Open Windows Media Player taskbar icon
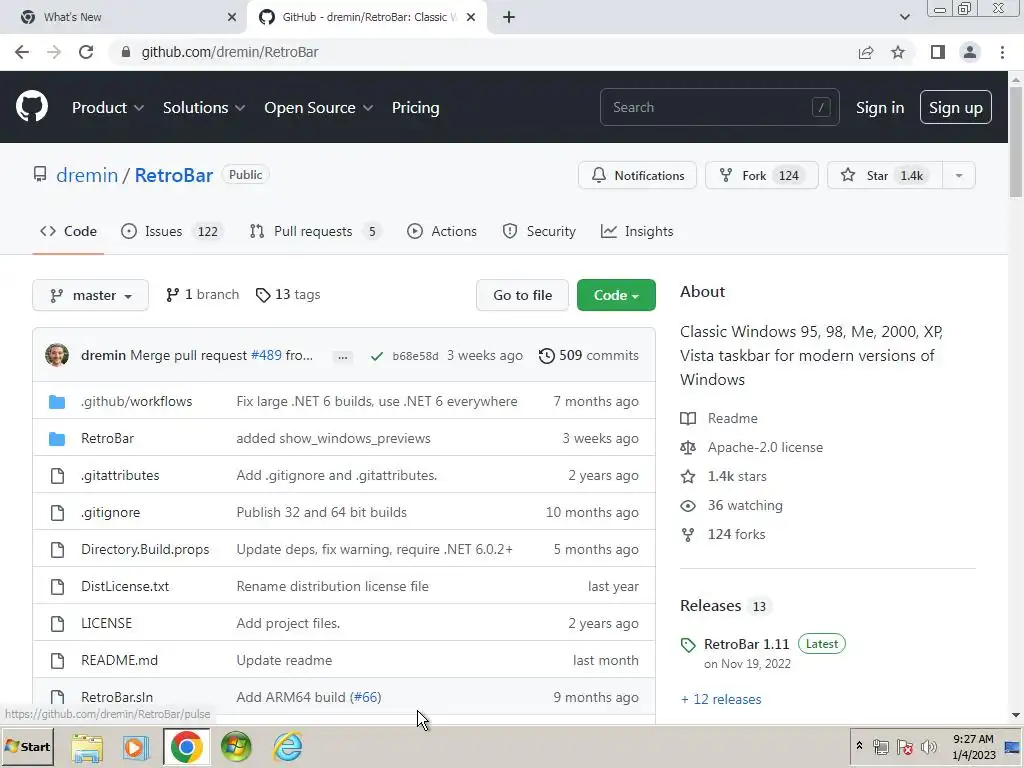The height and width of the screenshot is (768, 1024). (136, 747)
